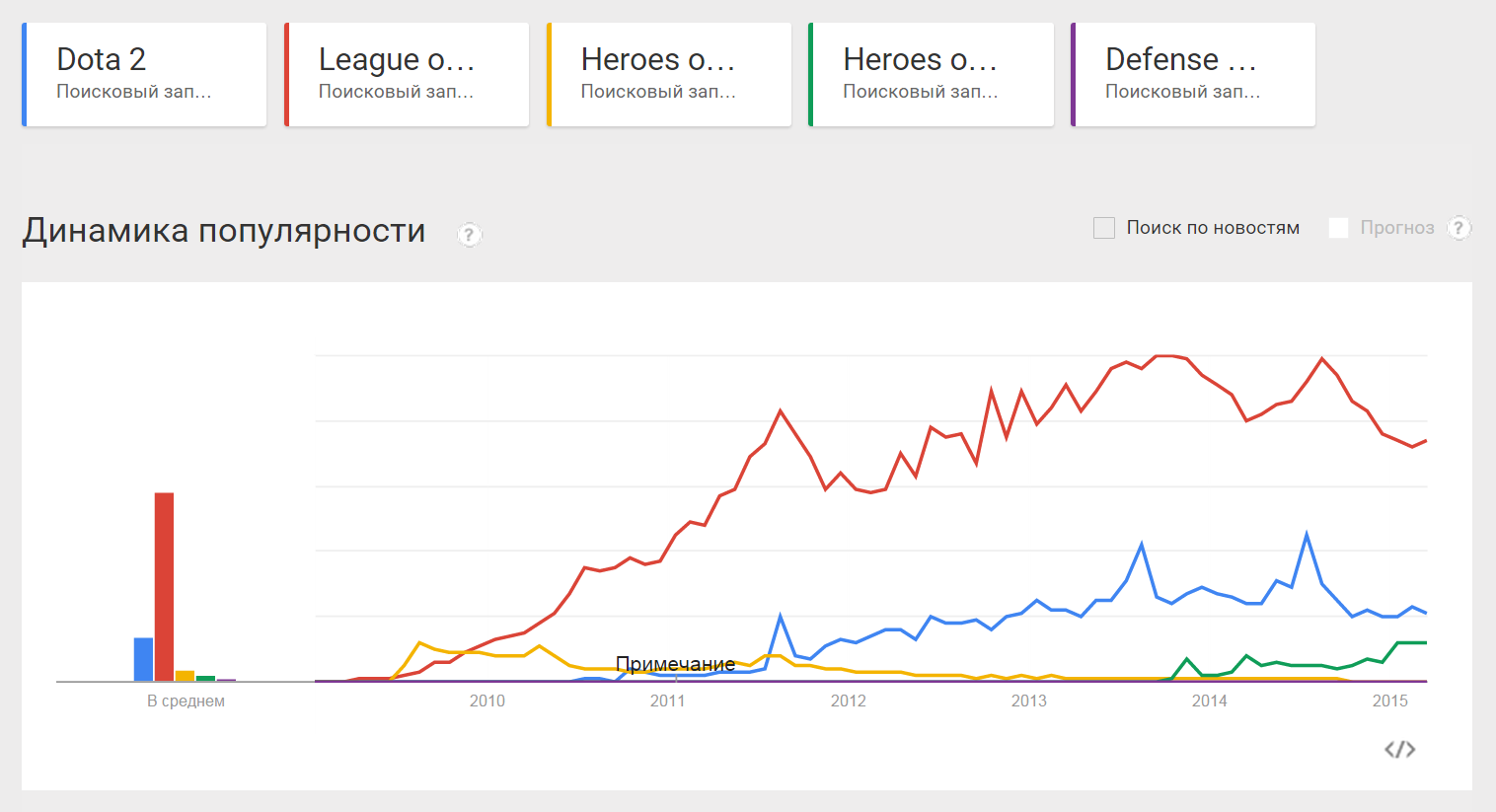Open the green Heroes o... term card
The width and height of the screenshot is (1496, 812).
point(931,75)
